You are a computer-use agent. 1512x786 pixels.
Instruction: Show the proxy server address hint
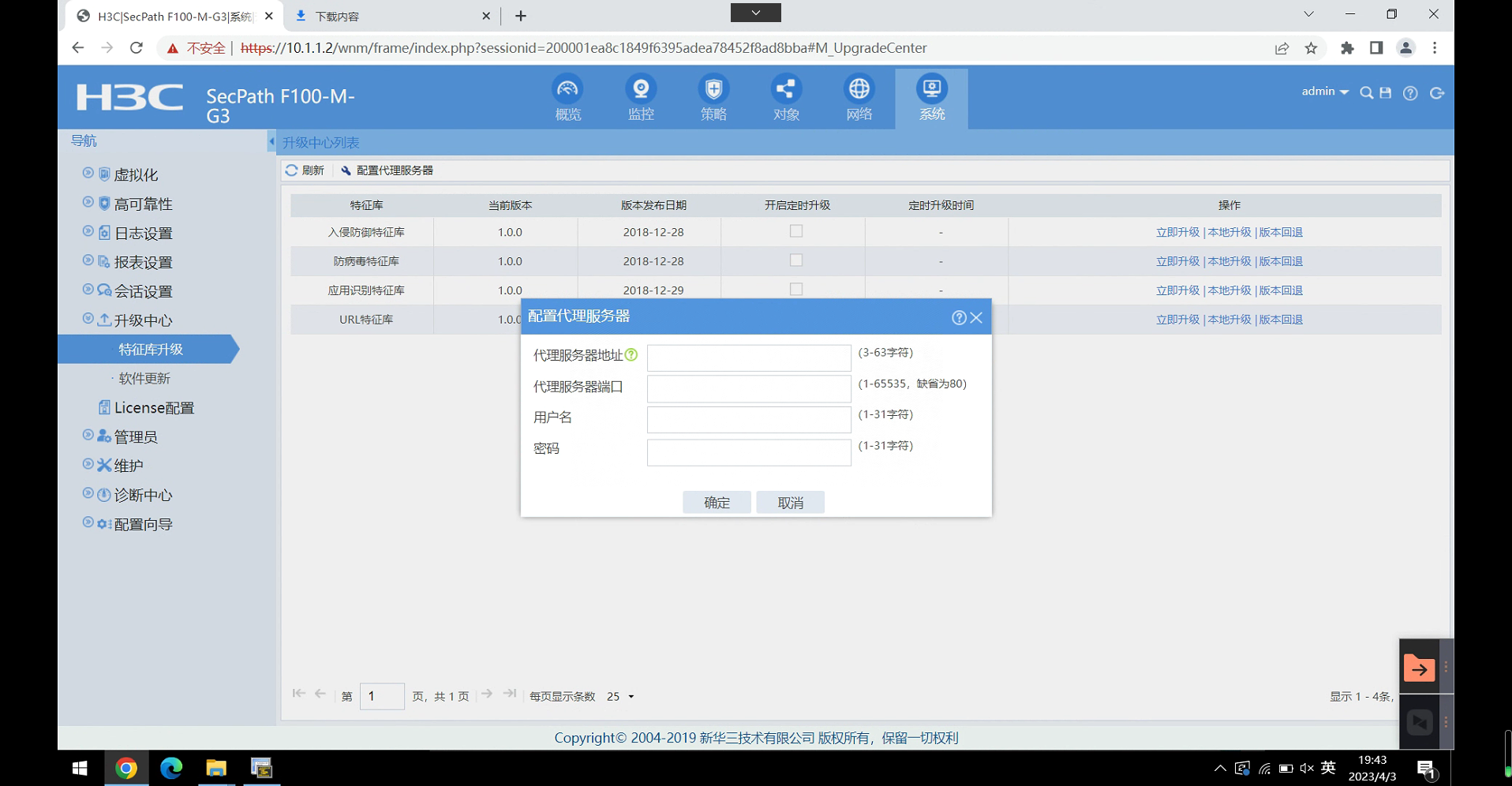(631, 355)
